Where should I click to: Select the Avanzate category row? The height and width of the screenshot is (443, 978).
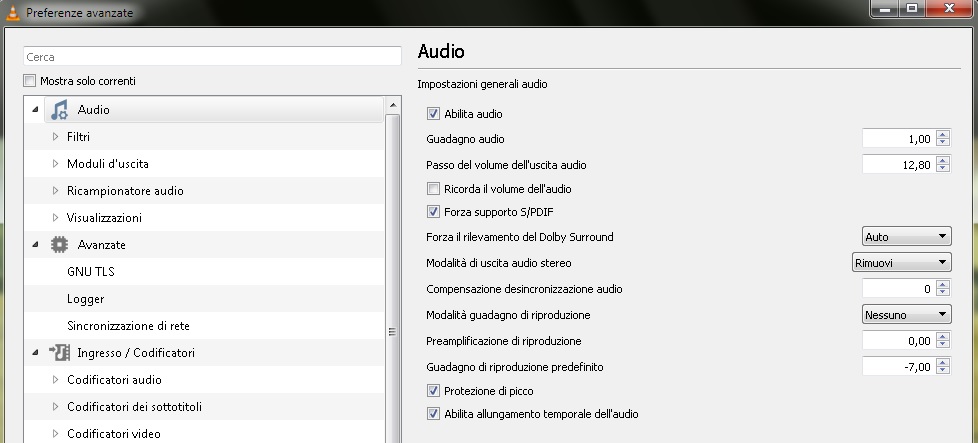(x=205, y=245)
